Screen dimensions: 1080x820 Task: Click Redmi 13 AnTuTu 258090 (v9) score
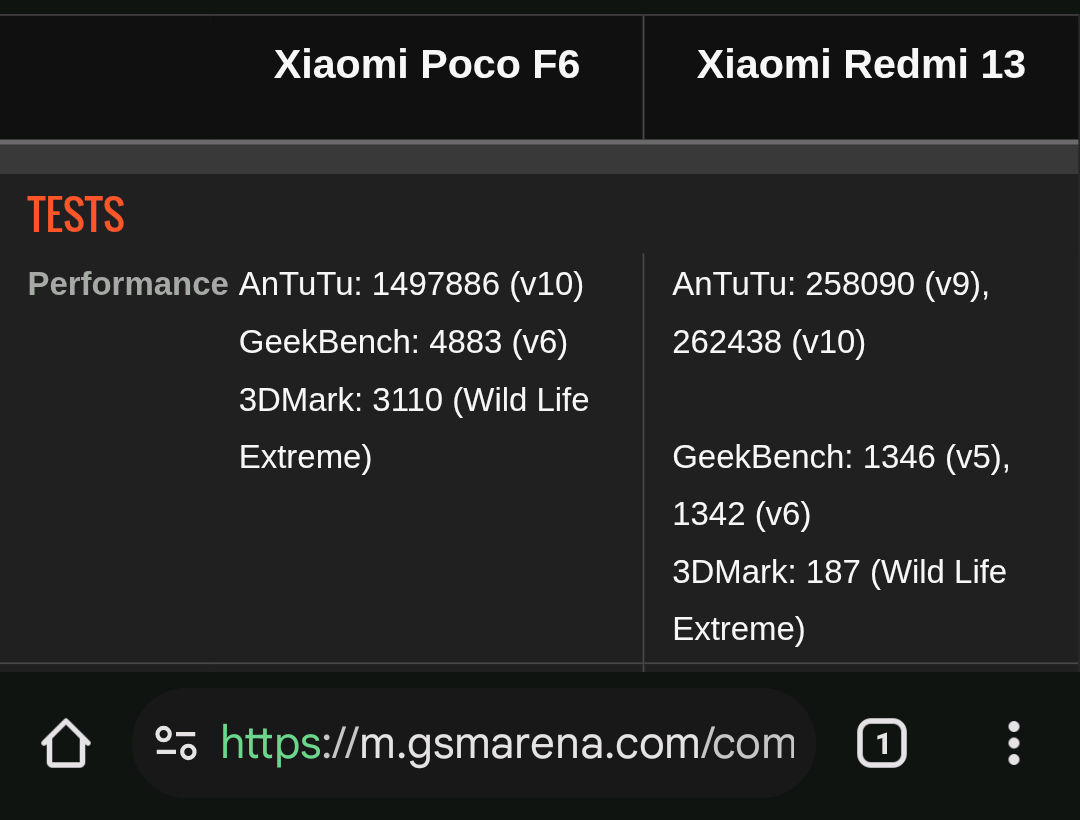(x=830, y=284)
